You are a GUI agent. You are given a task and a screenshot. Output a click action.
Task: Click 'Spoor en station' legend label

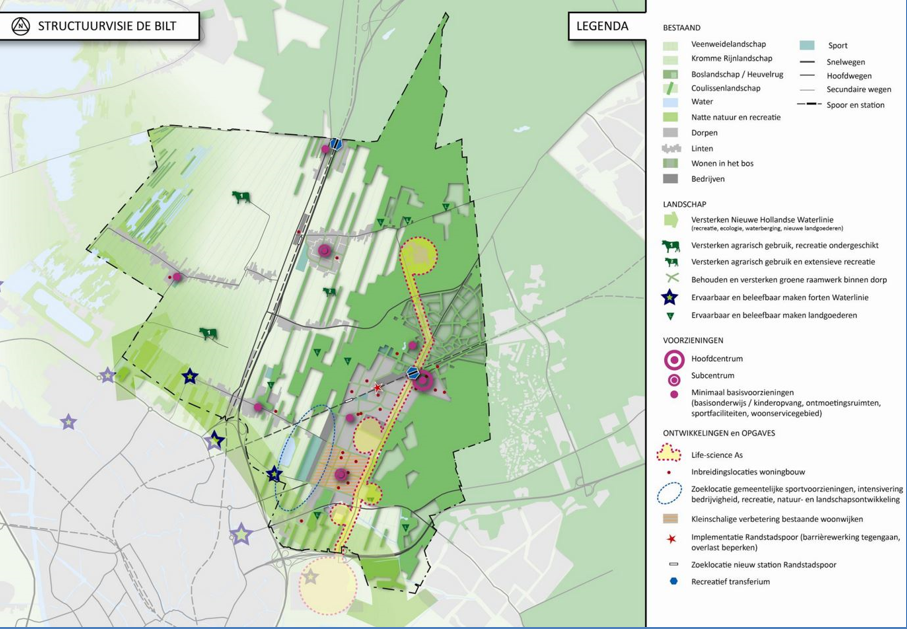tap(856, 105)
